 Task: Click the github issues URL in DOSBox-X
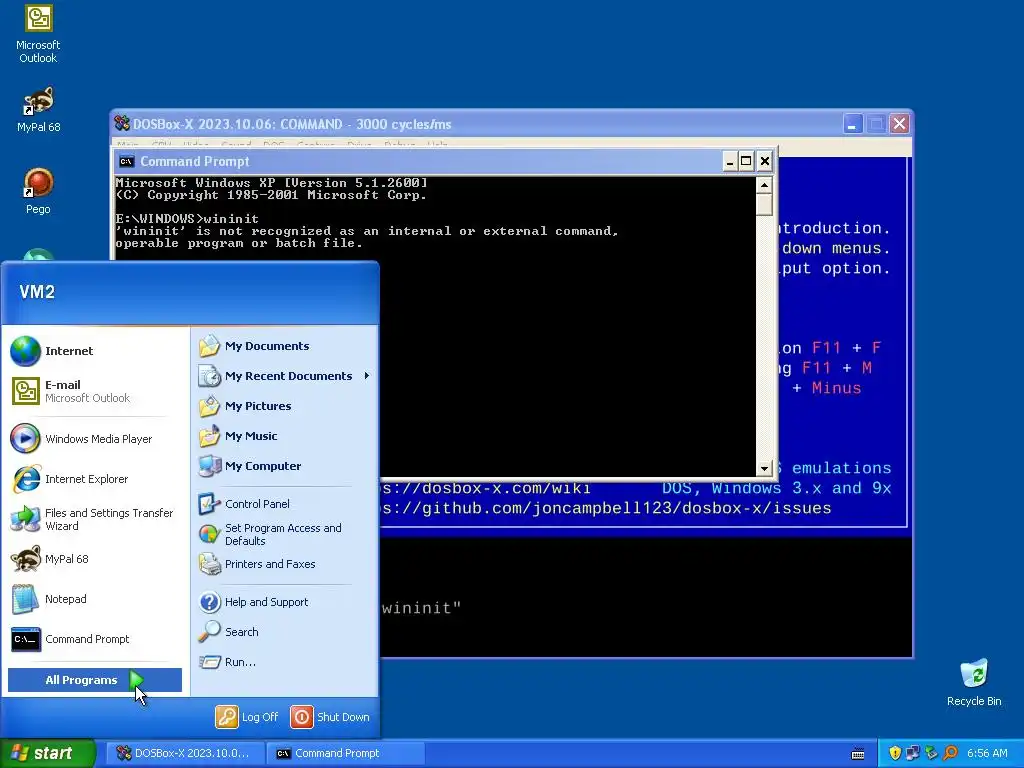(606, 508)
